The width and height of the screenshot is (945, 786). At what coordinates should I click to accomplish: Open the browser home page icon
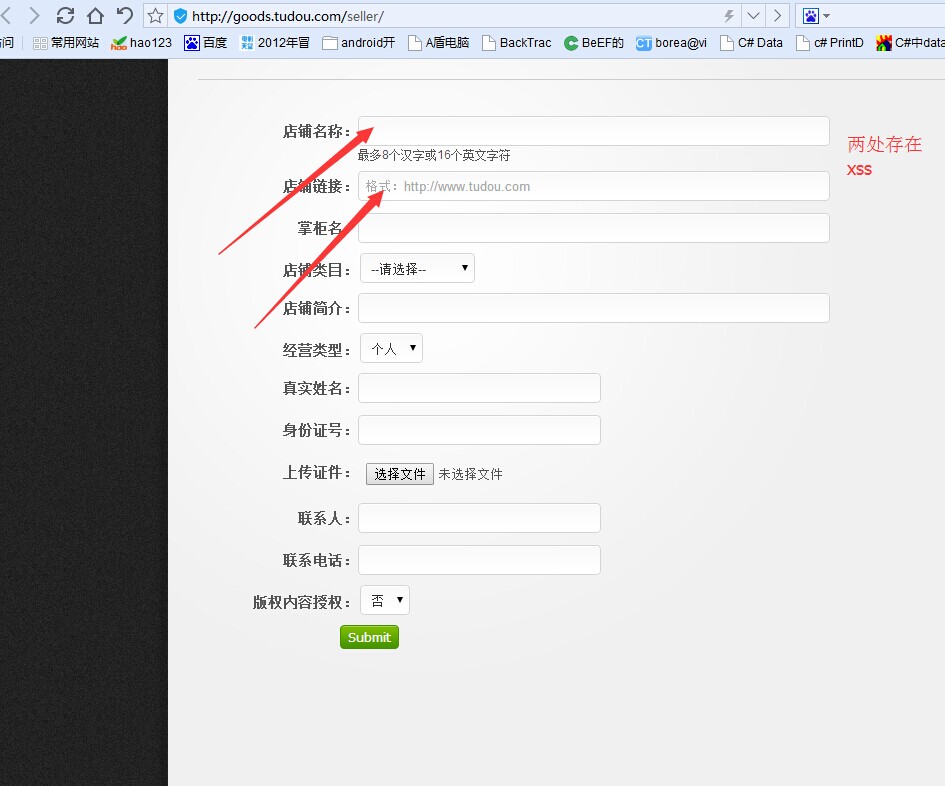pos(95,16)
